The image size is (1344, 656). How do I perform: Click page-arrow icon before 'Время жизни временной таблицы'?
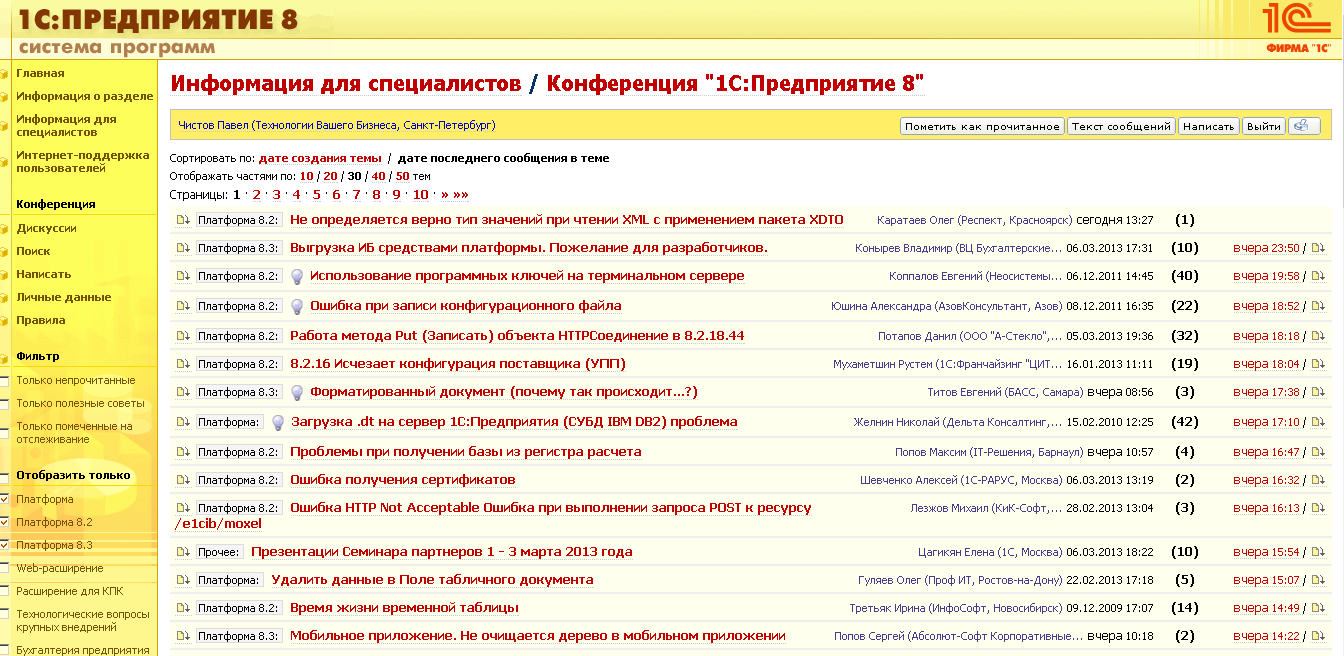pyautogui.click(x=183, y=608)
